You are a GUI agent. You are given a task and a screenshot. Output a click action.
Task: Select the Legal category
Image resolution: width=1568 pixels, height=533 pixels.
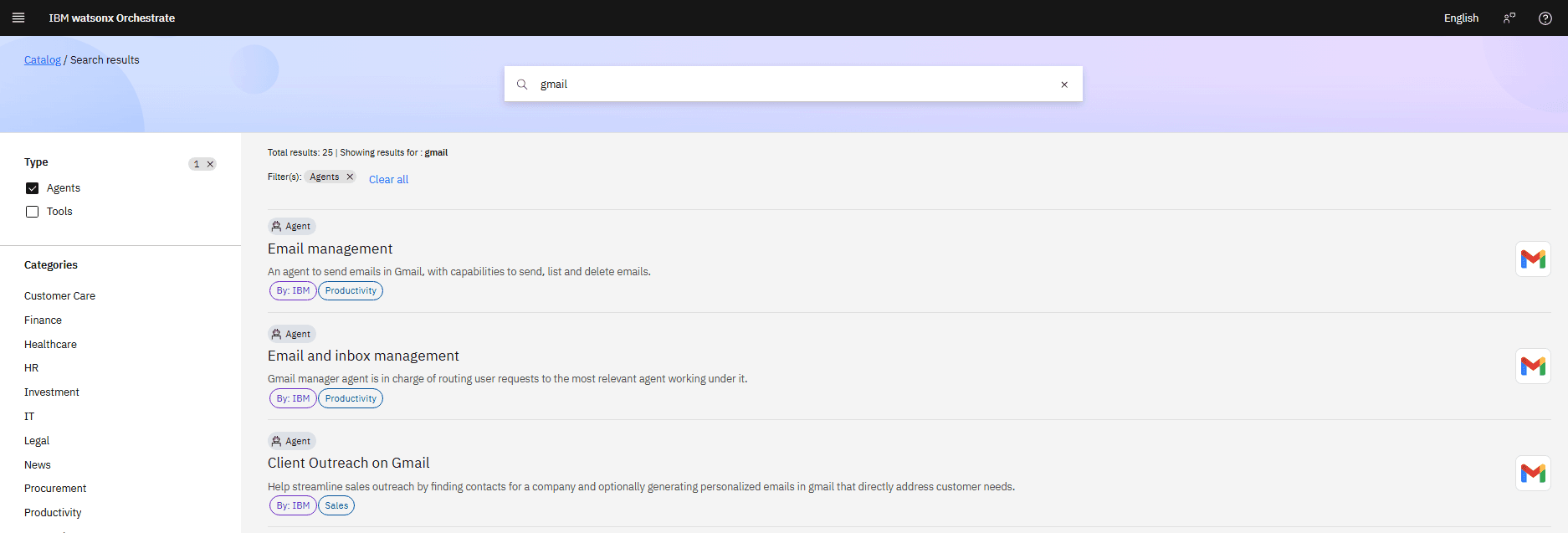(x=37, y=441)
